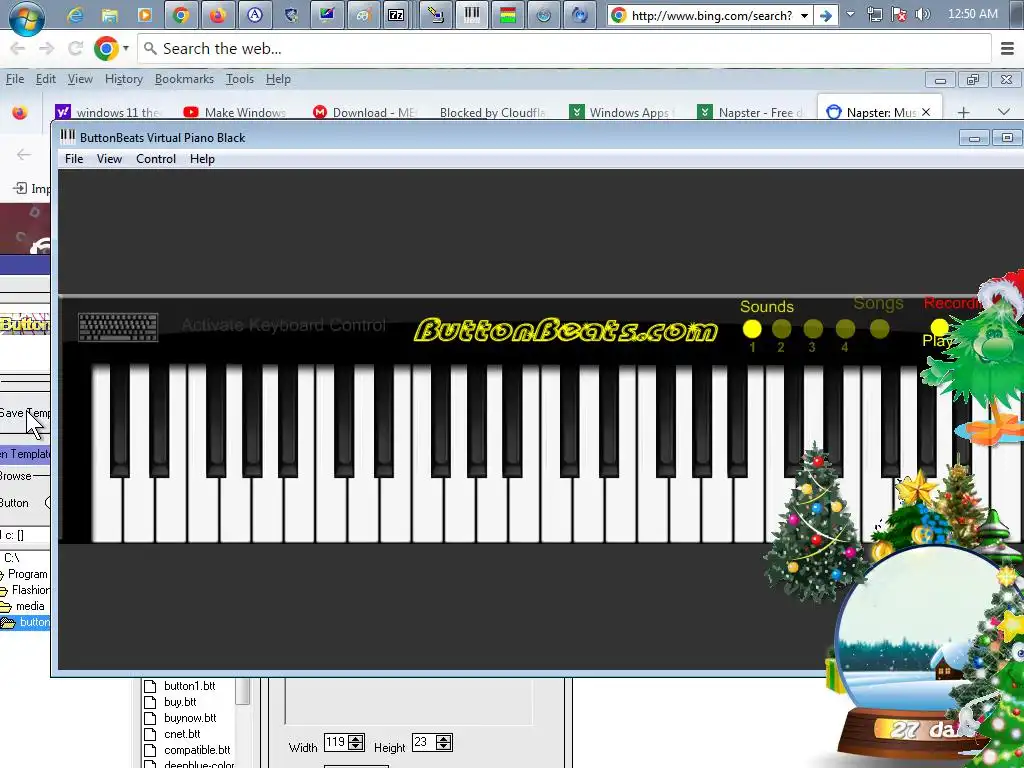
Task: Show hidden system tray icons
Action: pyautogui.click(x=850, y=14)
